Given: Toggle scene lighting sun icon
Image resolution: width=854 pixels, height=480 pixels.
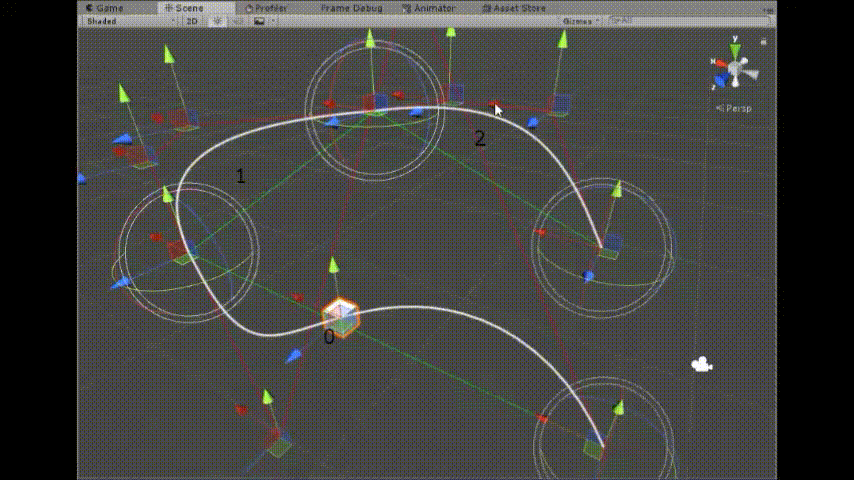Looking at the screenshot, I should click(217, 21).
